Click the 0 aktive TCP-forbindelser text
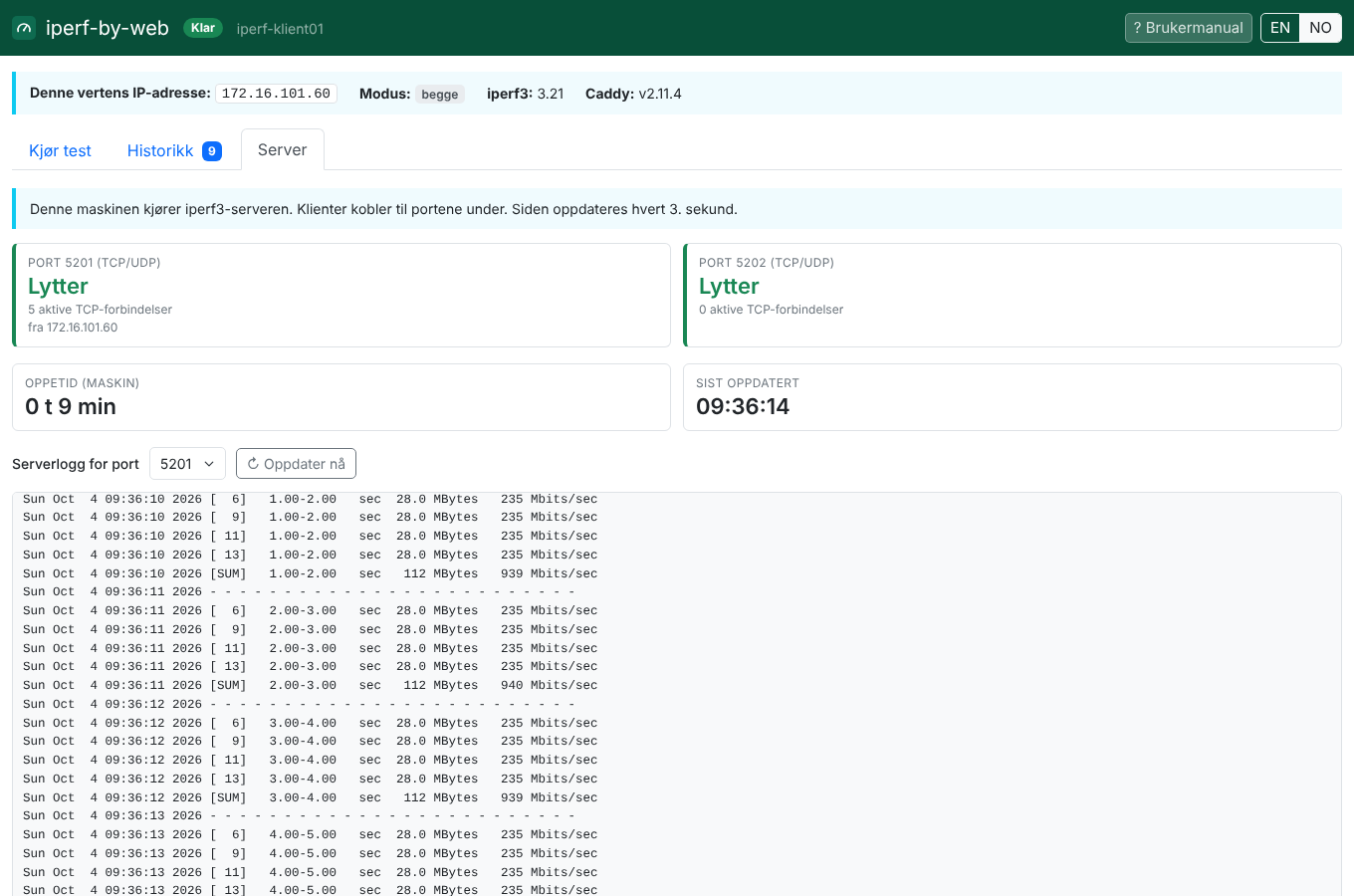1354x896 pixels. 771,310
